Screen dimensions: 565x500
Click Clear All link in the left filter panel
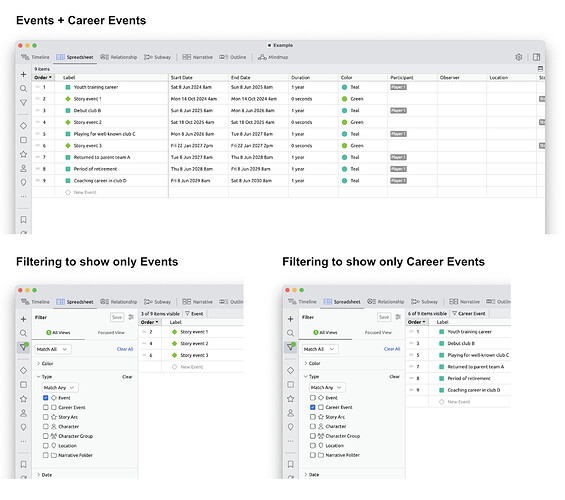[125, 349]
